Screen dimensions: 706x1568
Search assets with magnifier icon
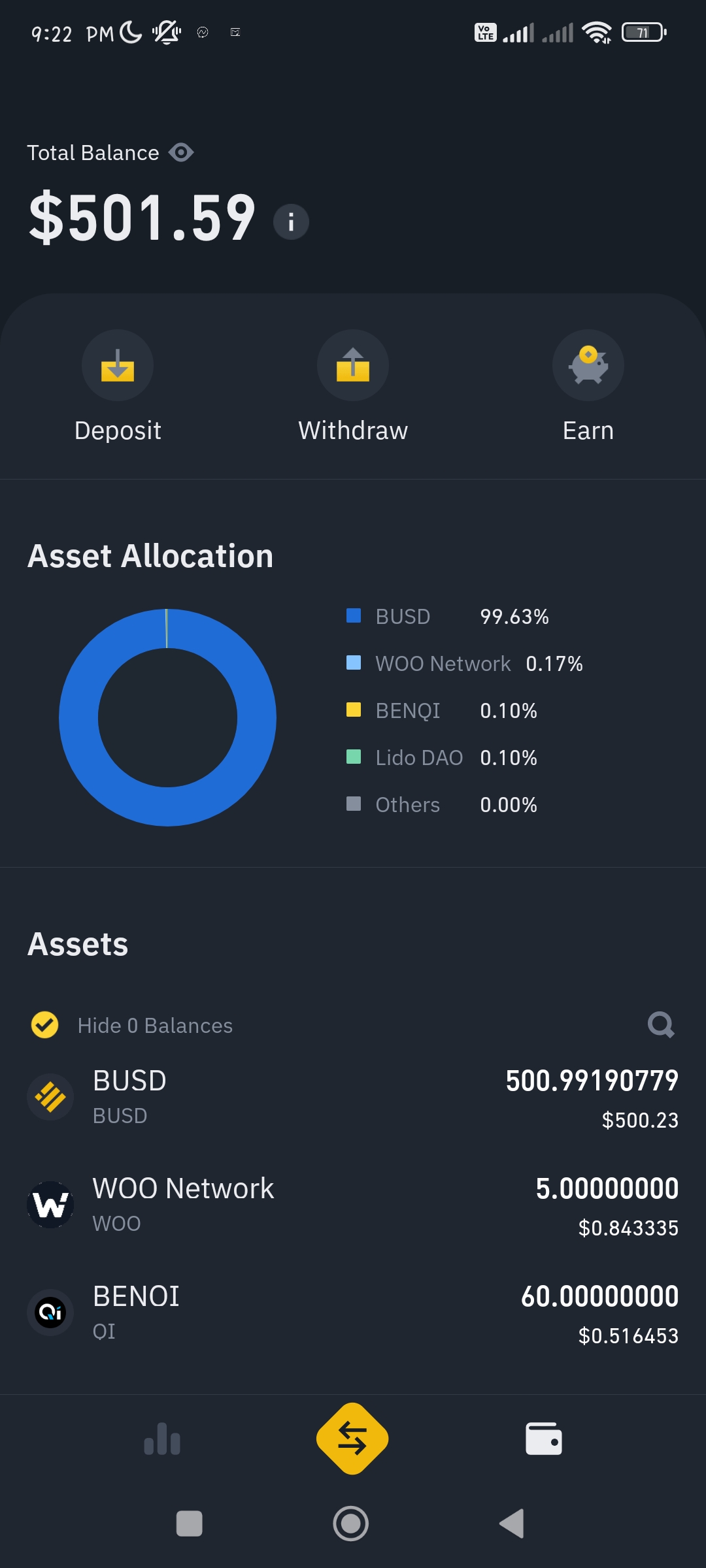pyautogui.click(x=661, y=1024)
